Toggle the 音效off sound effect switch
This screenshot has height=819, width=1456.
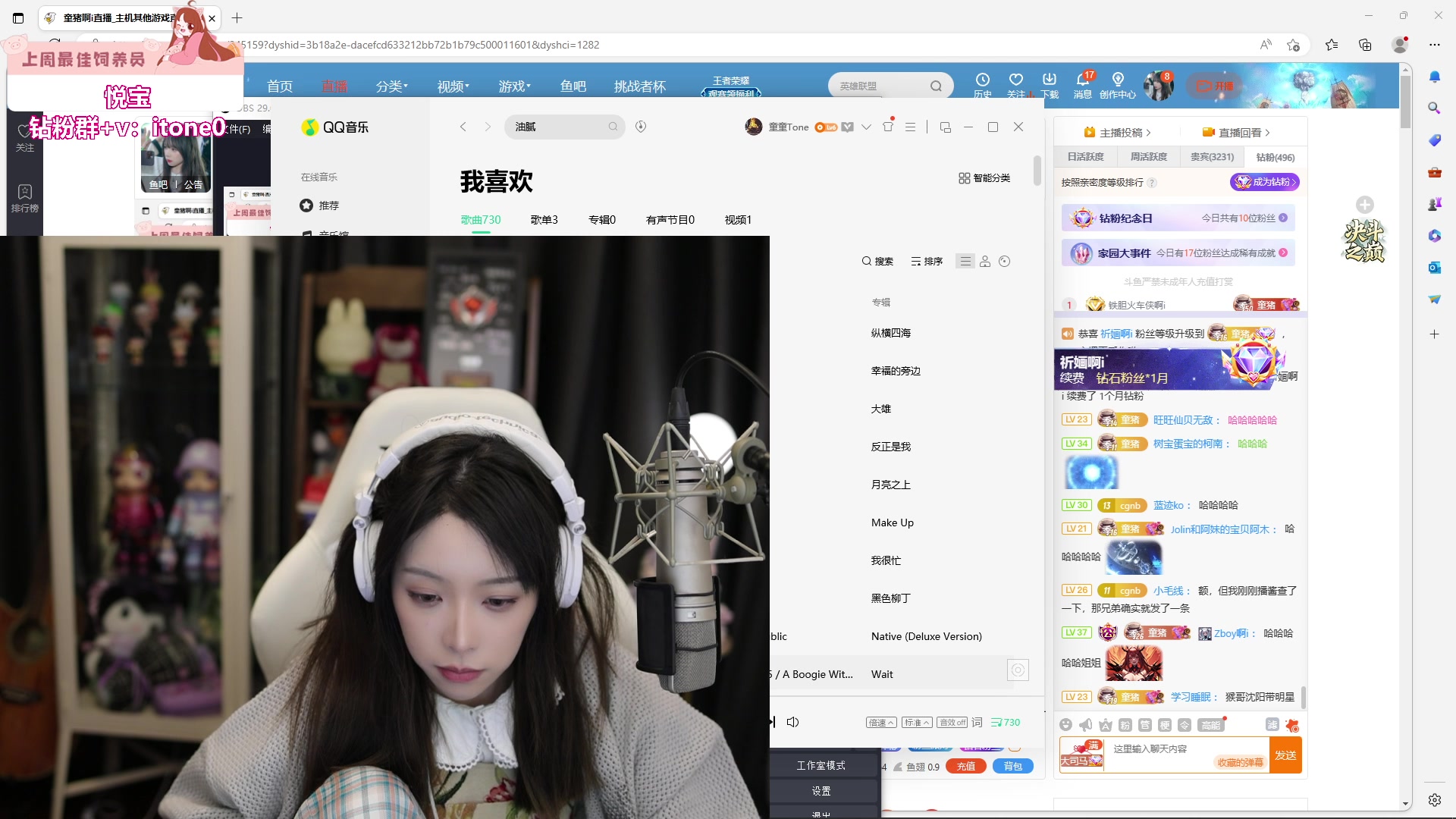(x=952, y=722)
